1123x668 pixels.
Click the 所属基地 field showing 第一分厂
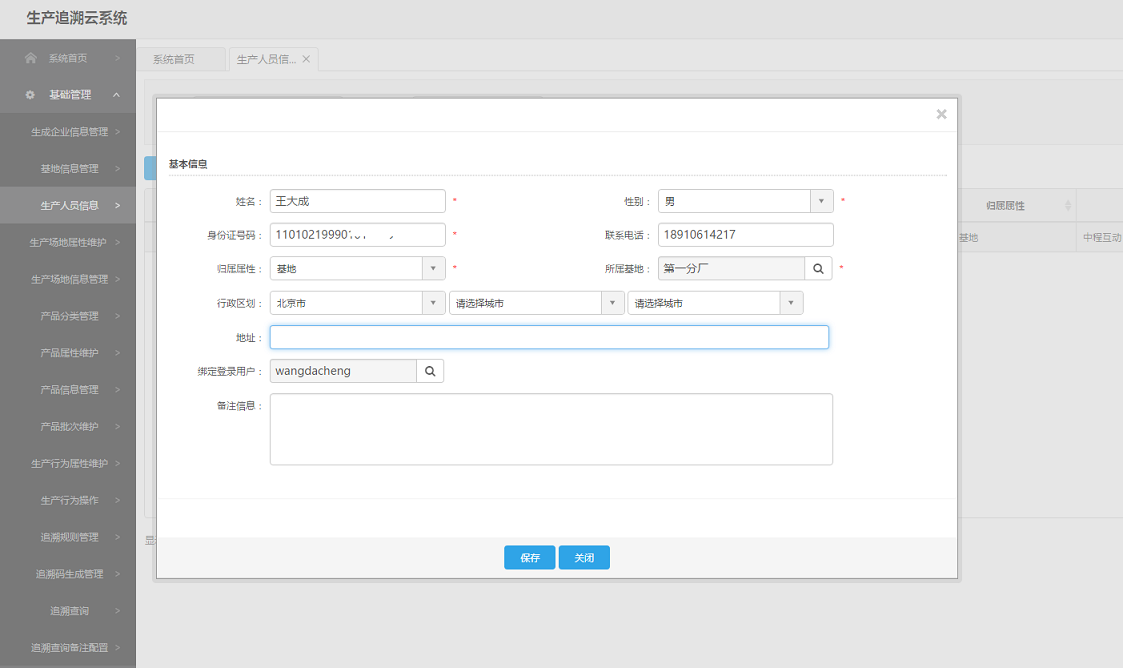[x=731, y=268]
